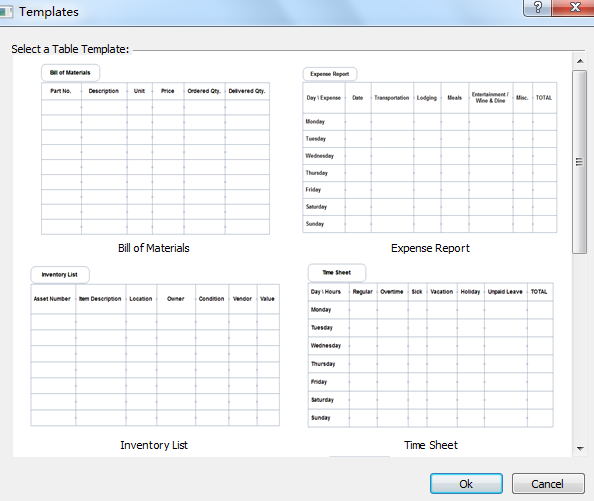Select the Bill of Materials template thumbnail
Screen dimensions: 594x501
coord(155,150)
